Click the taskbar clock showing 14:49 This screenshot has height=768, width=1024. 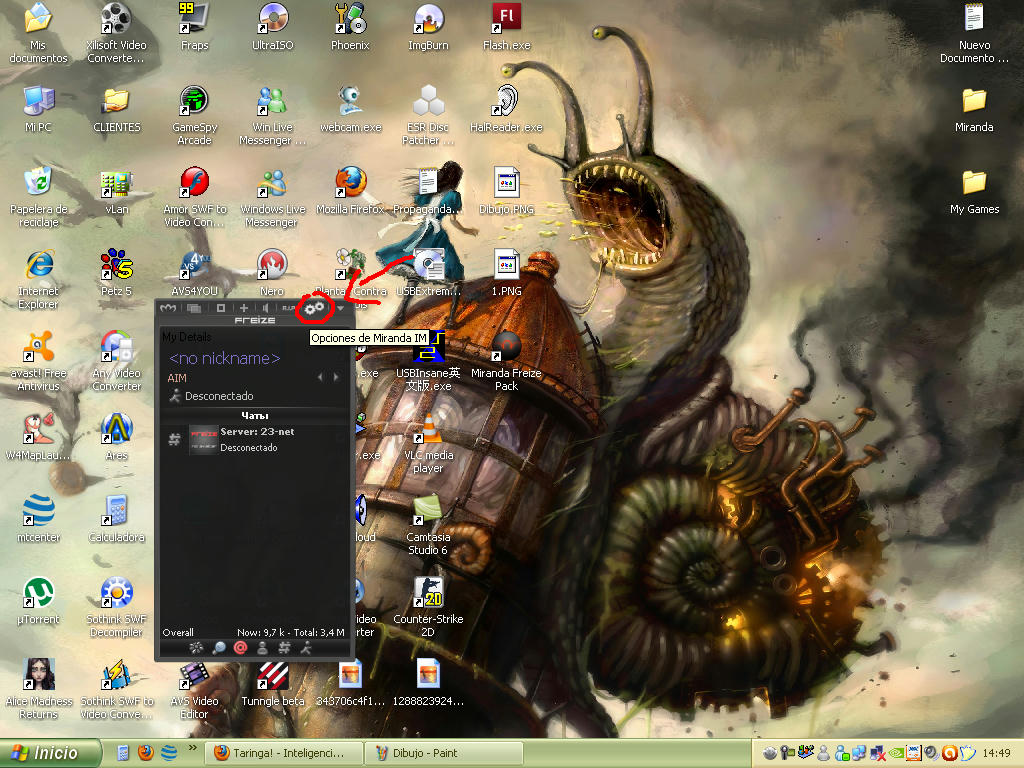click(996, 753)
